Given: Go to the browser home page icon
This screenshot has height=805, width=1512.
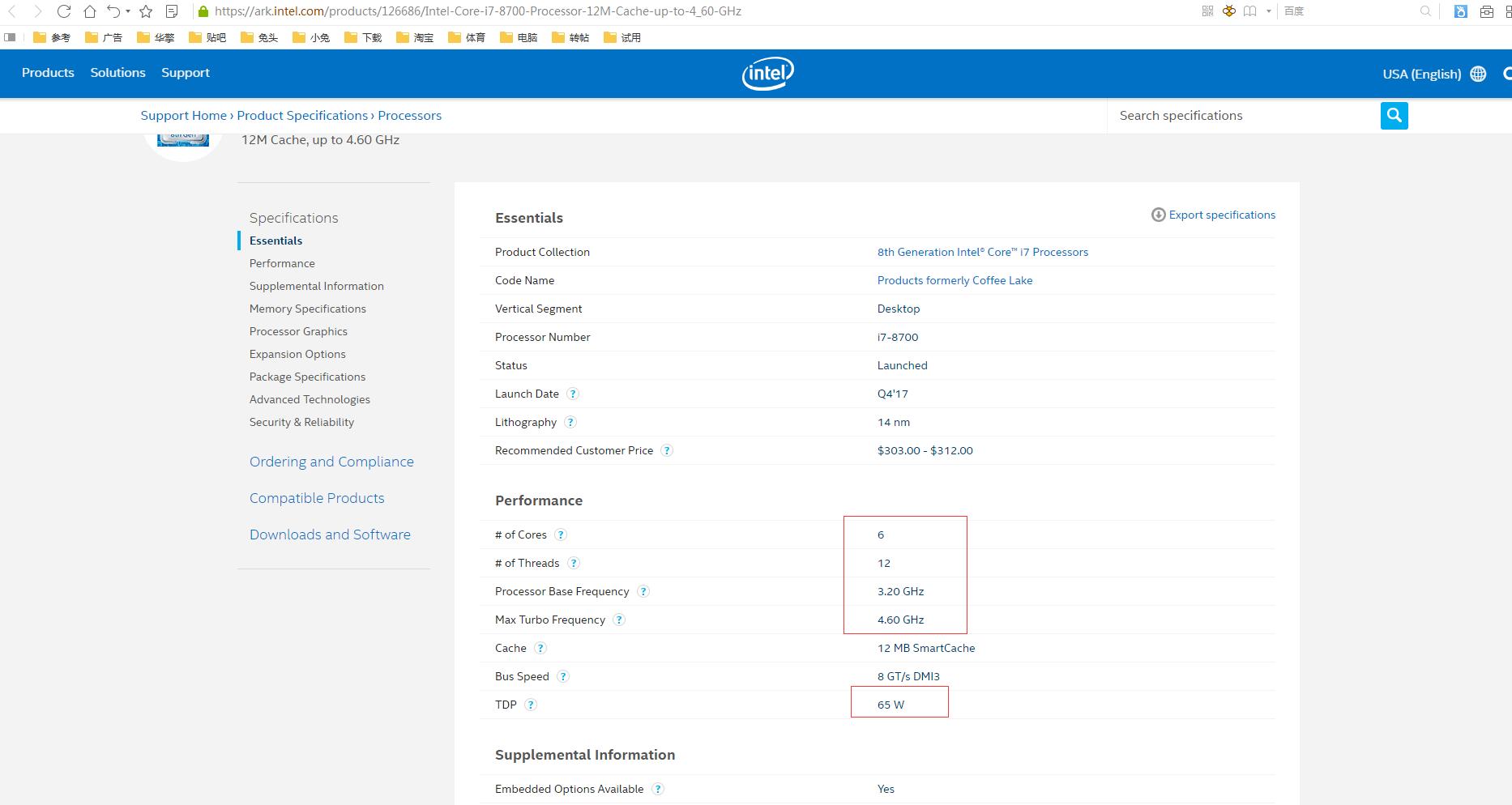Looking at the screenshot, I should click(90, 11).
